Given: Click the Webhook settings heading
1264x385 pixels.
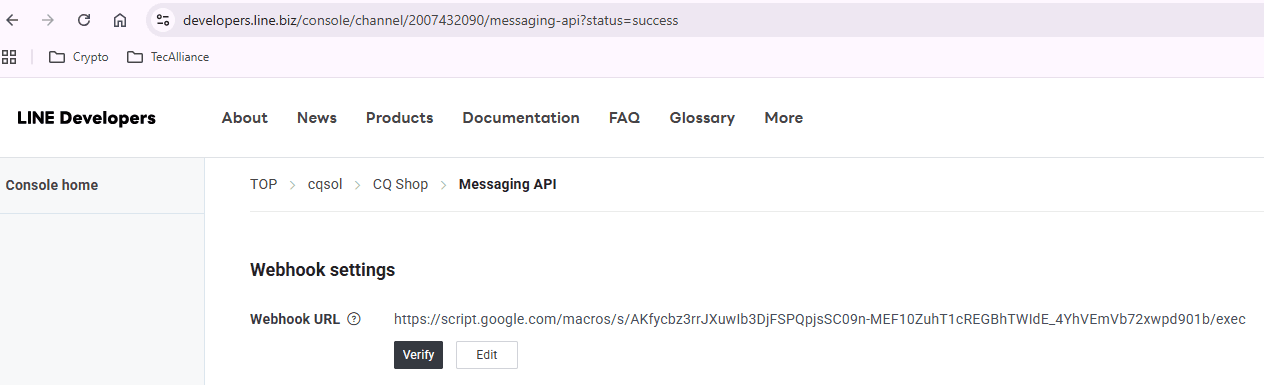Looking at the screenshot, I should click(x=322, y=270).
